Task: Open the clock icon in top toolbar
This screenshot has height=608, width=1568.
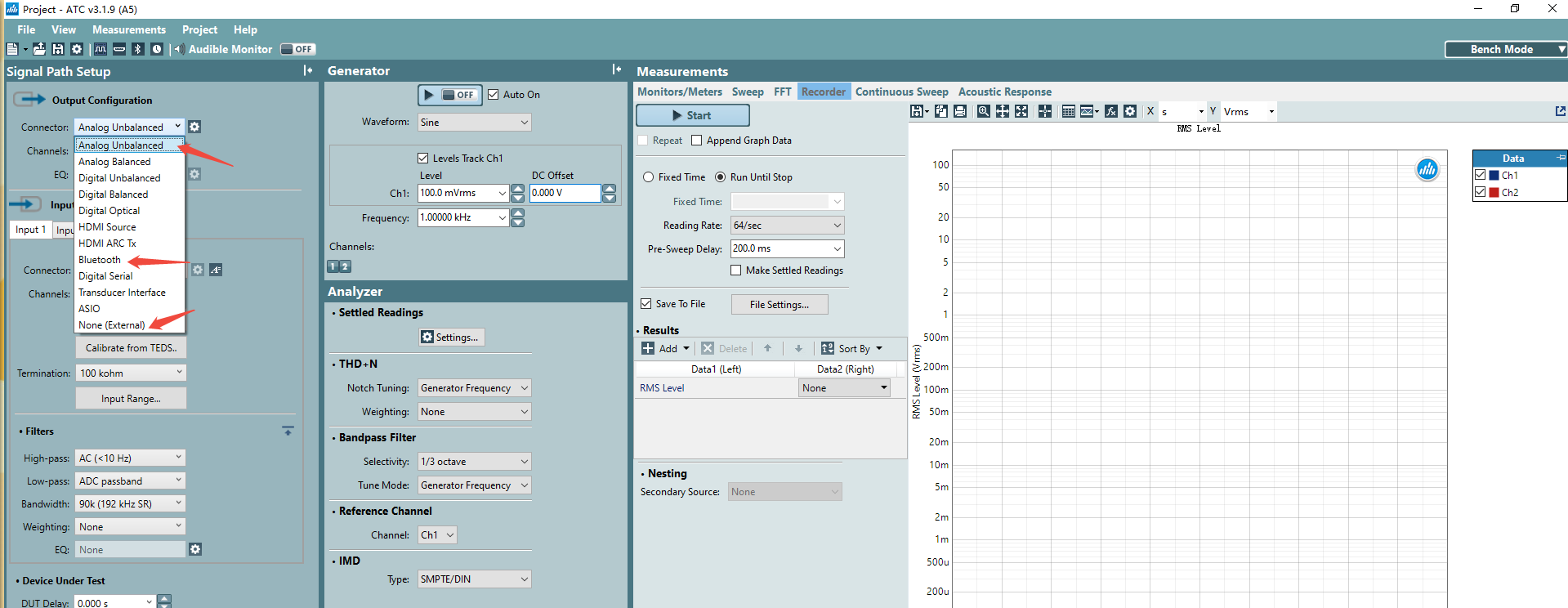Action: (157, 49)
